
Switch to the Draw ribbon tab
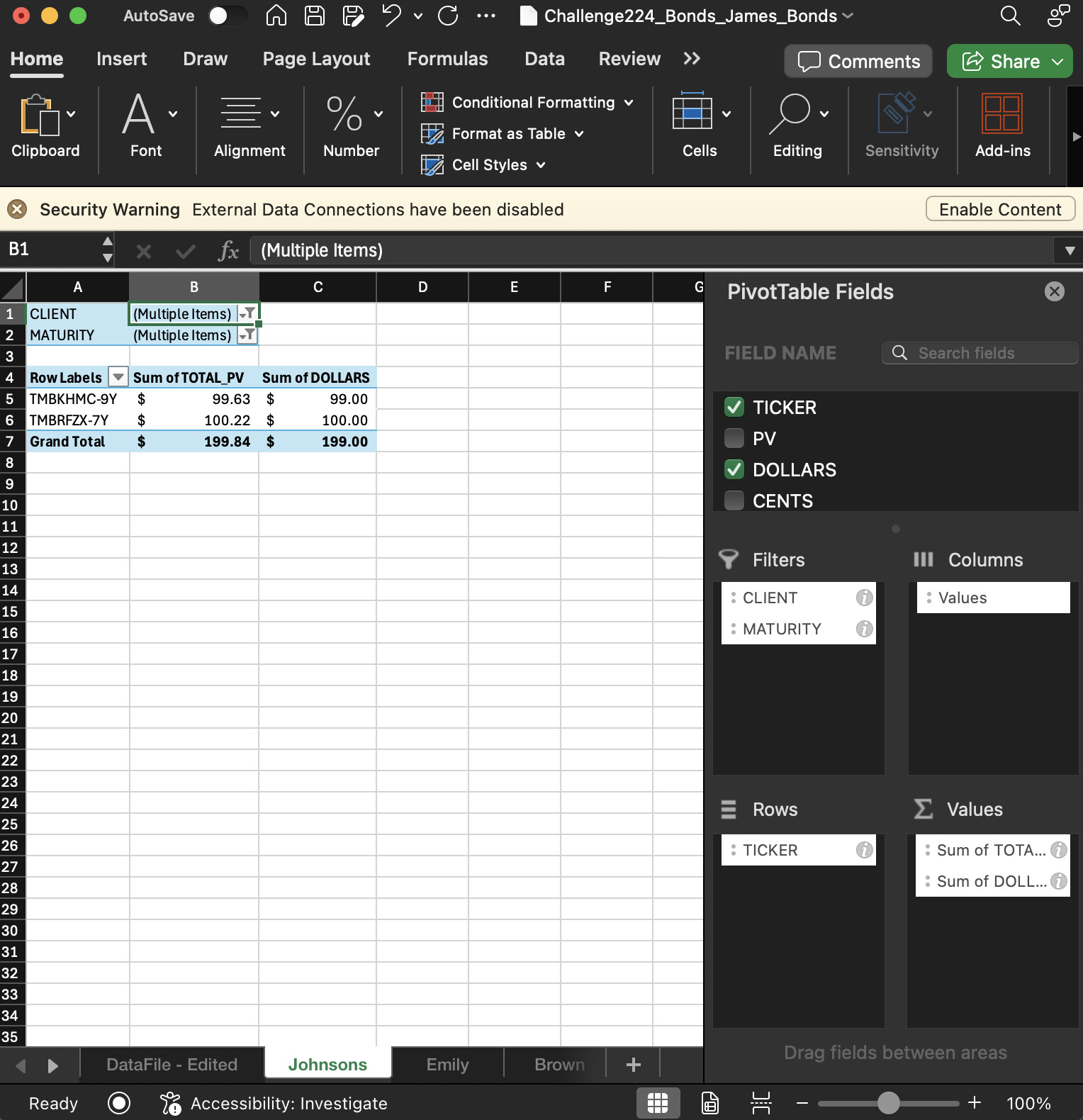(205, 59)
